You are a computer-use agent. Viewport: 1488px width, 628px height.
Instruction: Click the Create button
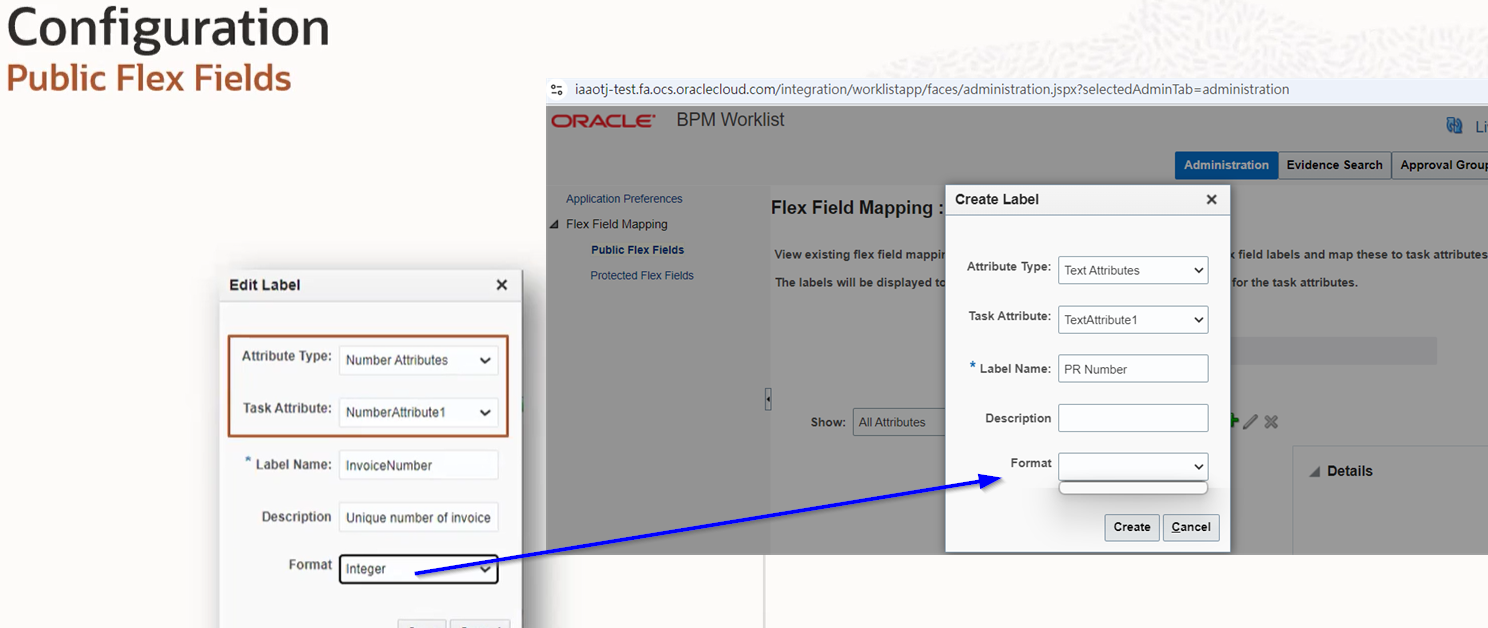1131,527
